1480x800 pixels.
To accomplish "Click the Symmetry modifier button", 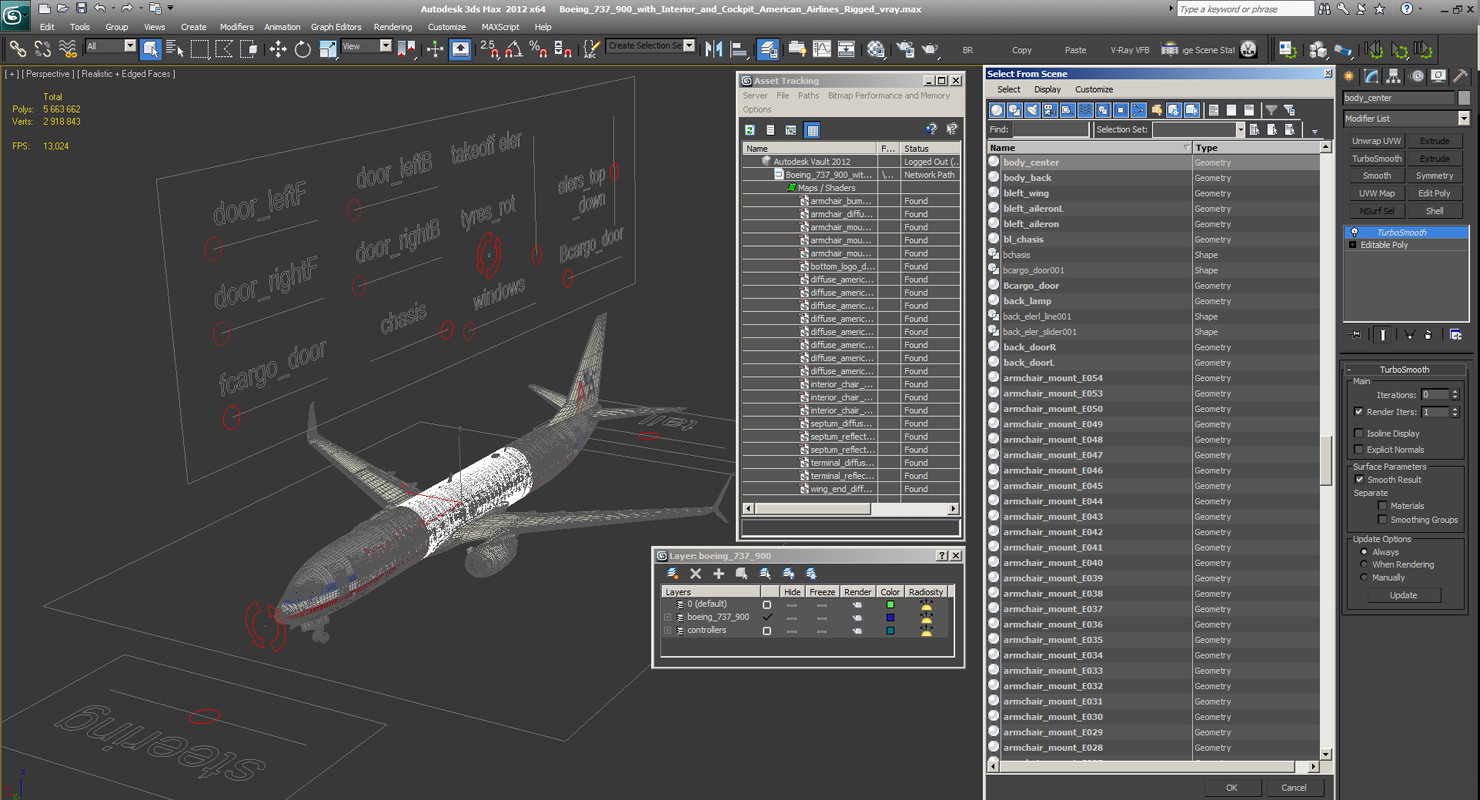I will coord(1435,176).
